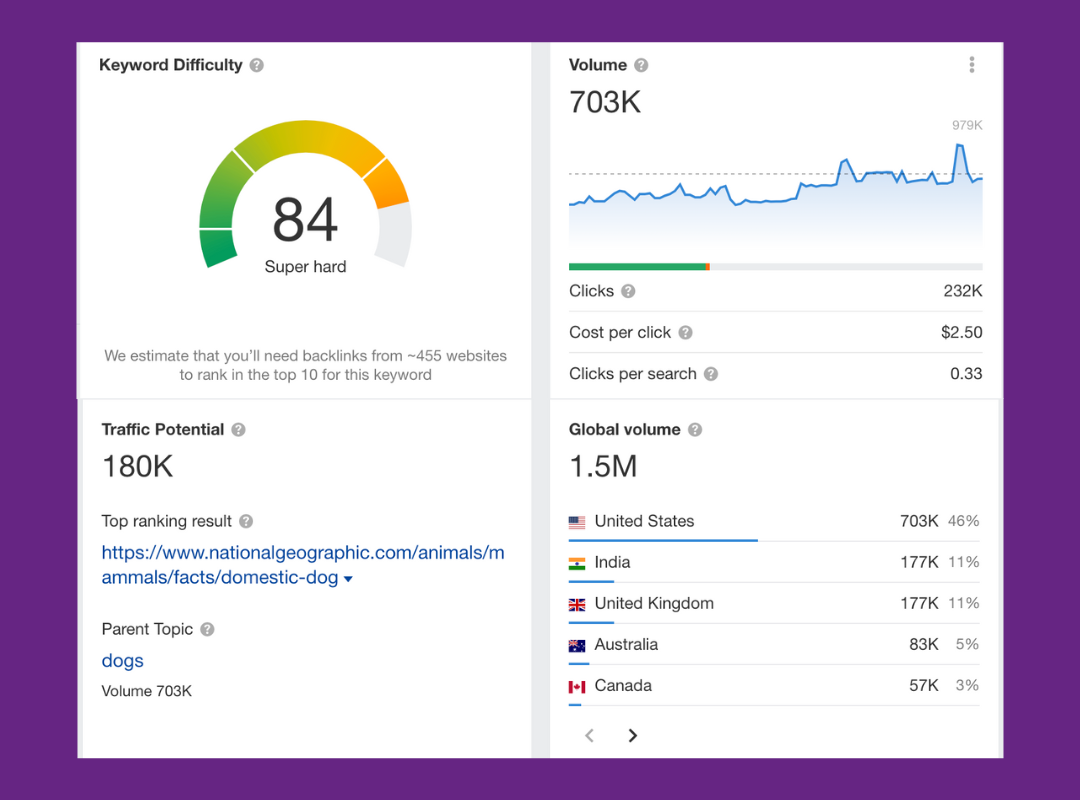Click help icon next to Keyword Difficulty
The height and width of the screenshot is (800, 1080).
pos(257,65)
